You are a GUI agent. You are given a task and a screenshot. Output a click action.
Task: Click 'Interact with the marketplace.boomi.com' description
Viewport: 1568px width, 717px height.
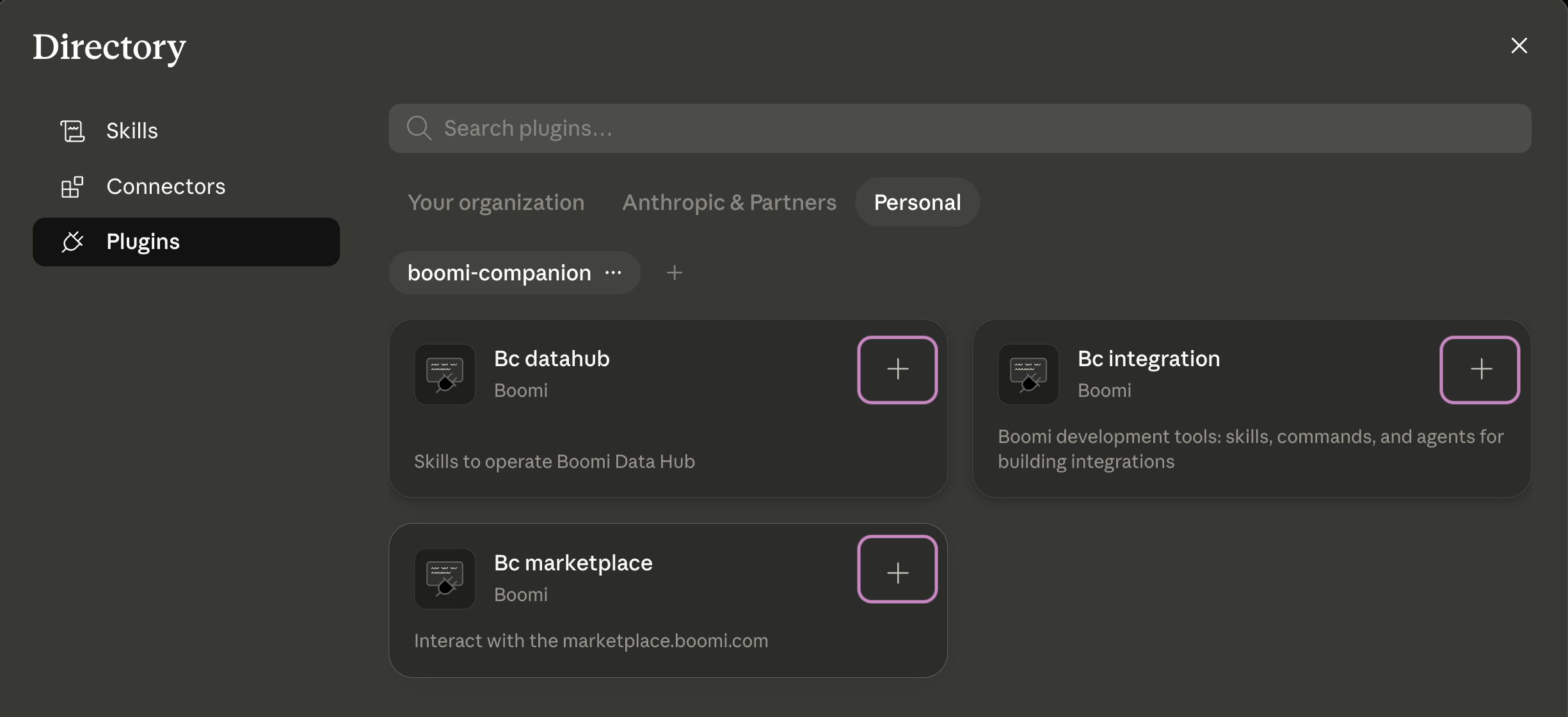591,641
